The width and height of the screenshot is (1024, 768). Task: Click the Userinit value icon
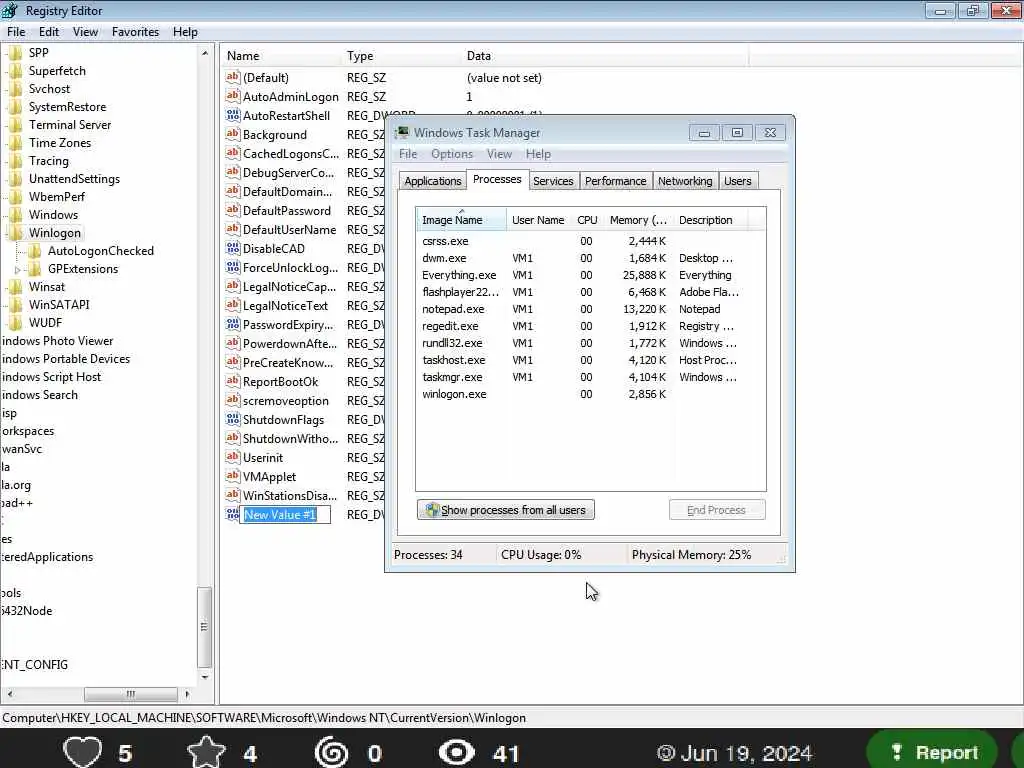(232, 456)
